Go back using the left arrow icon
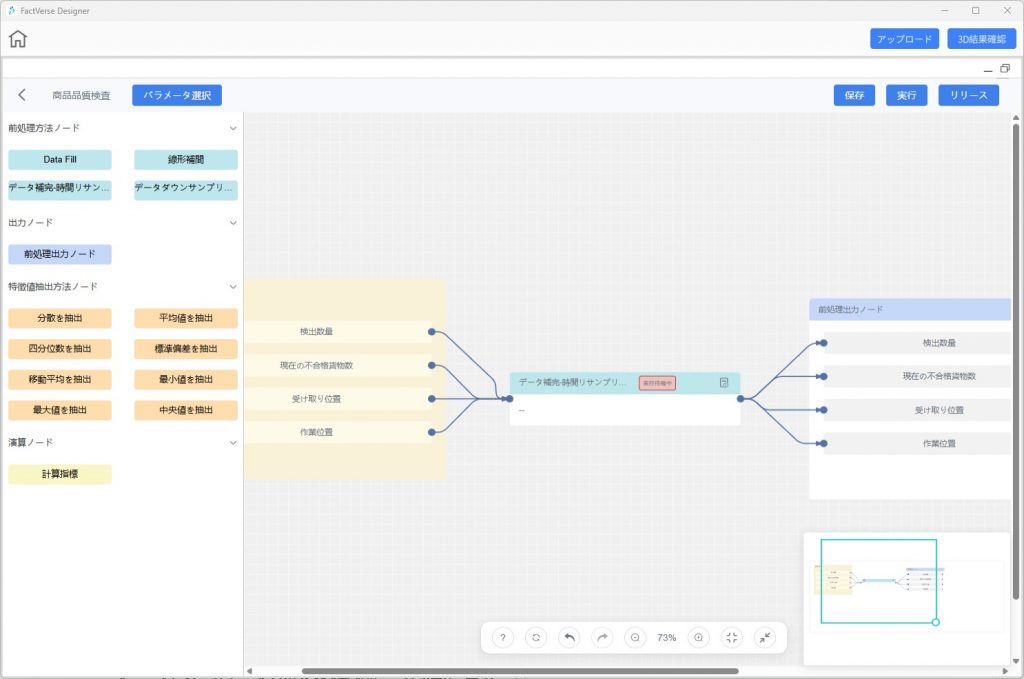 (x=22, y=95)
